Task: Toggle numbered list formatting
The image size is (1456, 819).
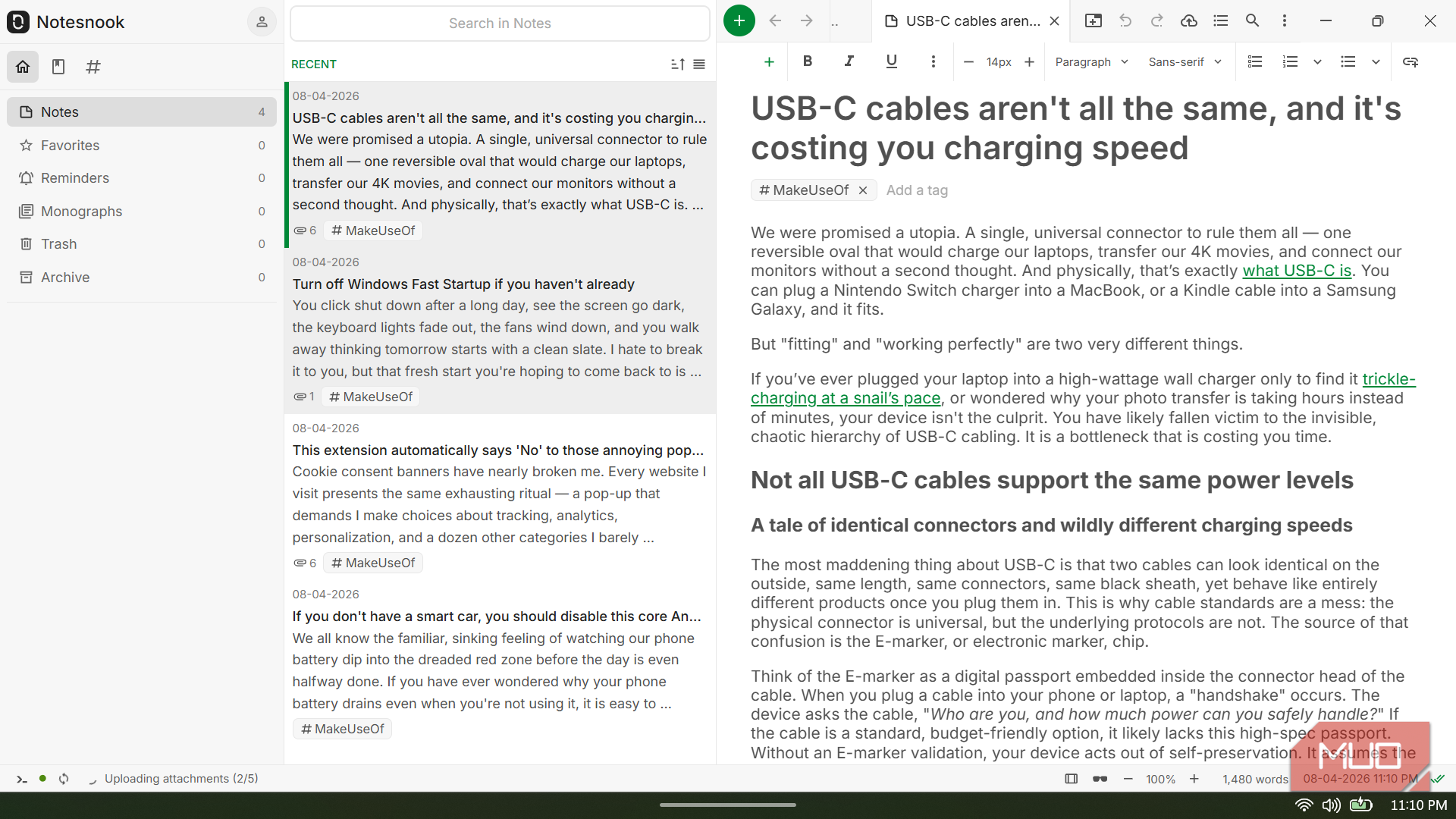Action: click(x=1290, y=61)
